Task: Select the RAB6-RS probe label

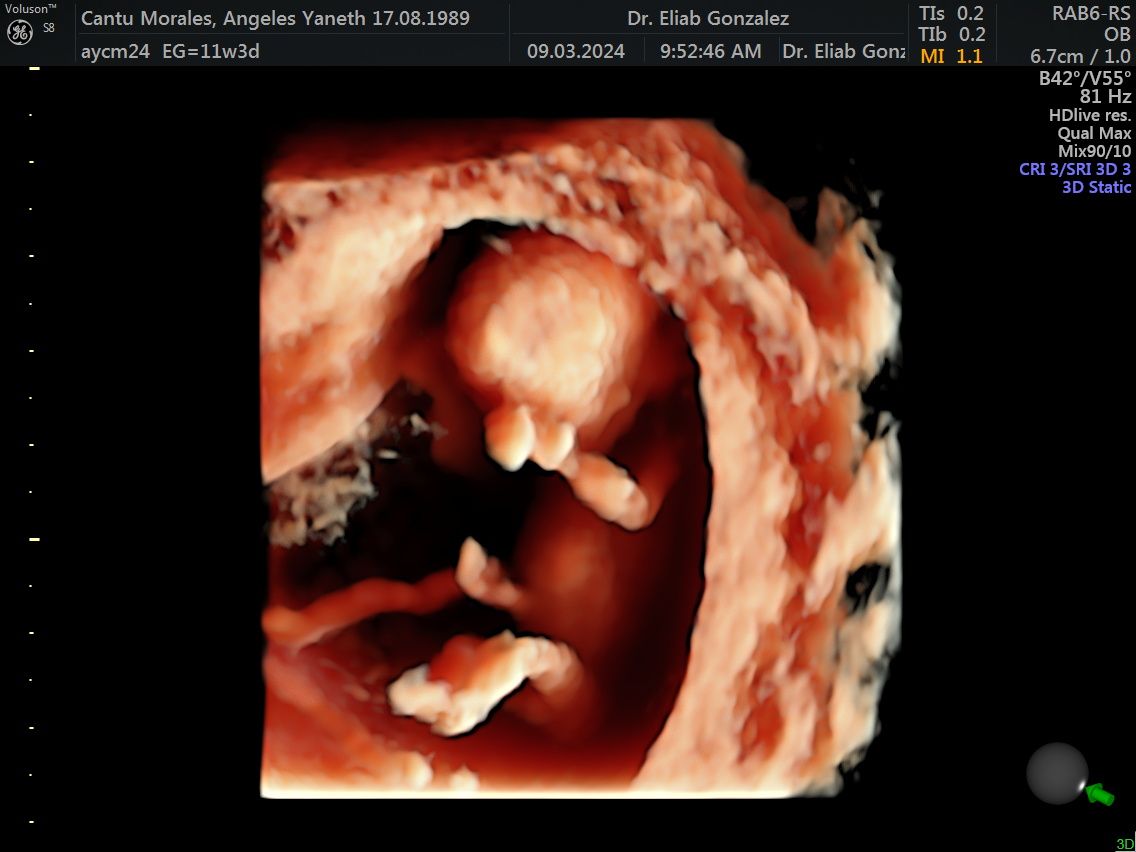Action: tap(1091, 13)
